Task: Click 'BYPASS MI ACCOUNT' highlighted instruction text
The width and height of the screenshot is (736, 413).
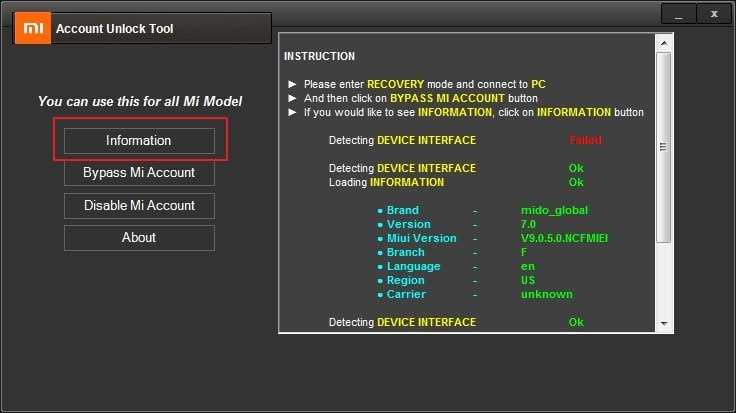Action: click(x=447, y=98)
